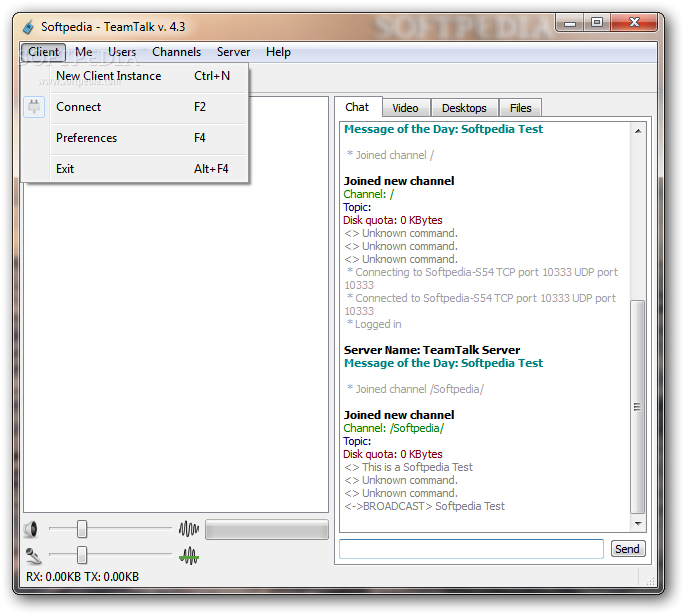Click the speaker volume icon
The width and height of the screenshot is (685, 615).
point(31,529)
